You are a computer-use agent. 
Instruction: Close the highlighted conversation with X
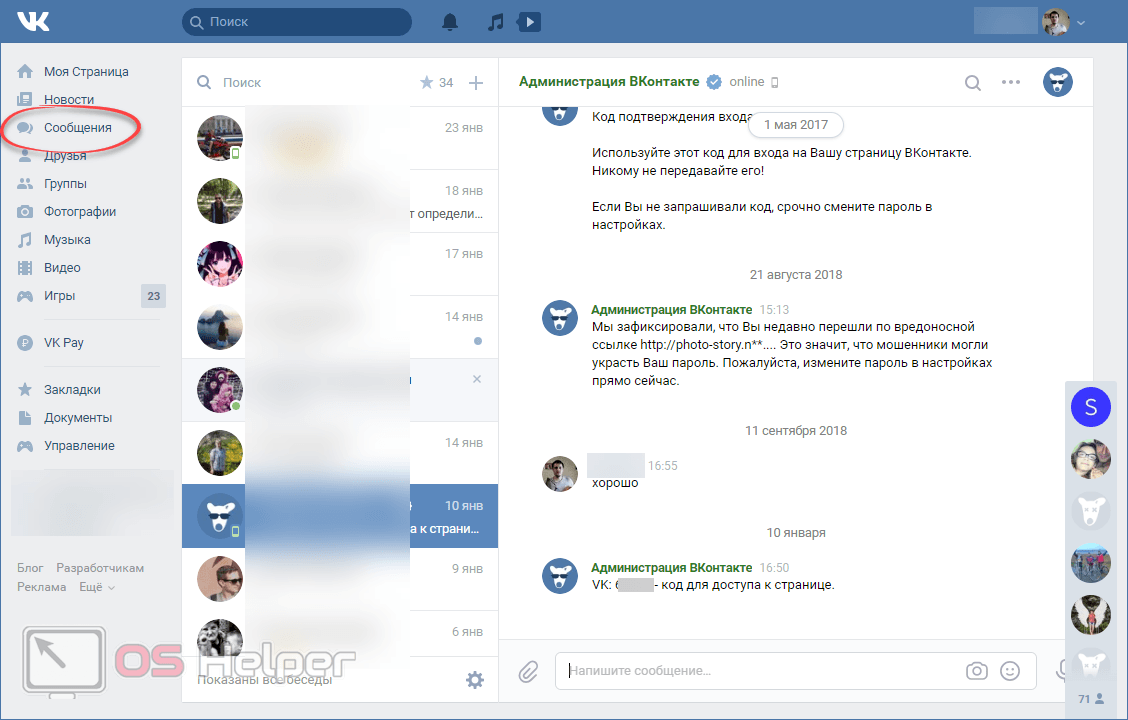(476, 379)
